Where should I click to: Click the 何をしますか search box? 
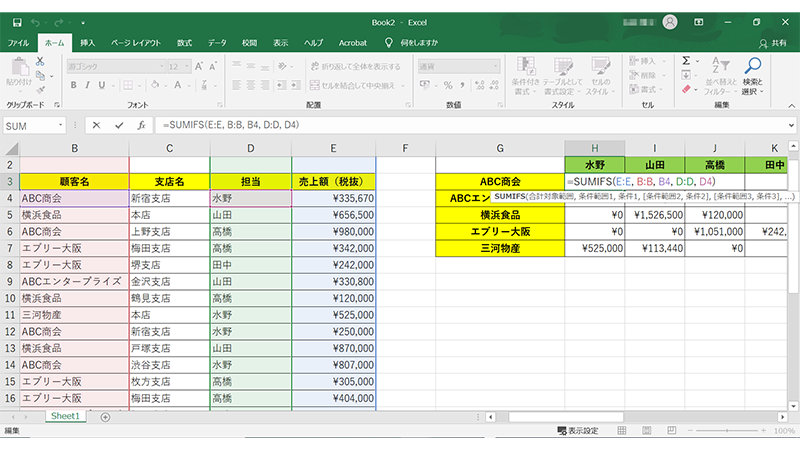point(419,43)
